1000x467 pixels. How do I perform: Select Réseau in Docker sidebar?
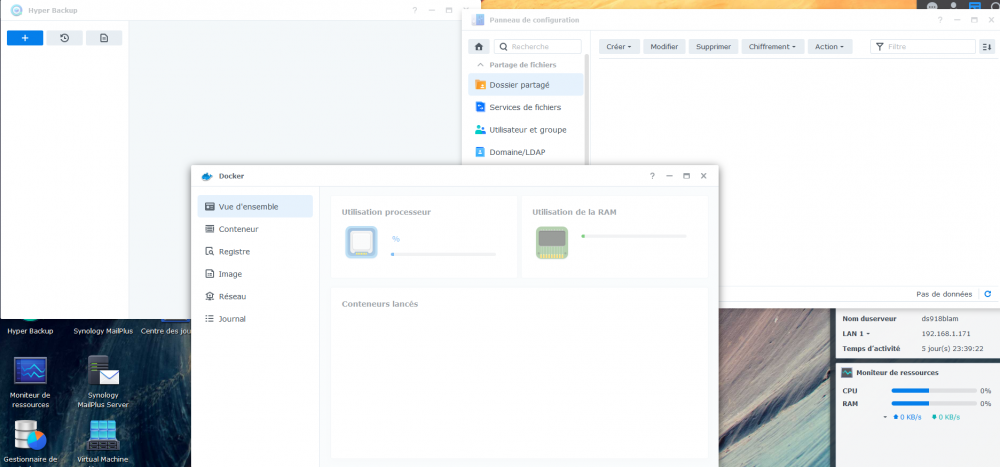pyautogui.click(x=255, y=297)
